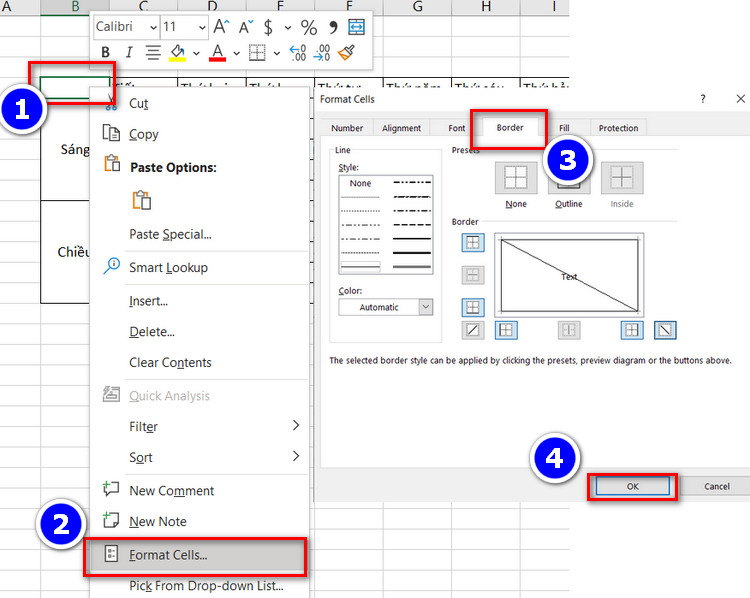Toggle the diagonal up border button
The width and height of the screenshot is (750, 598).
point(473,330)
